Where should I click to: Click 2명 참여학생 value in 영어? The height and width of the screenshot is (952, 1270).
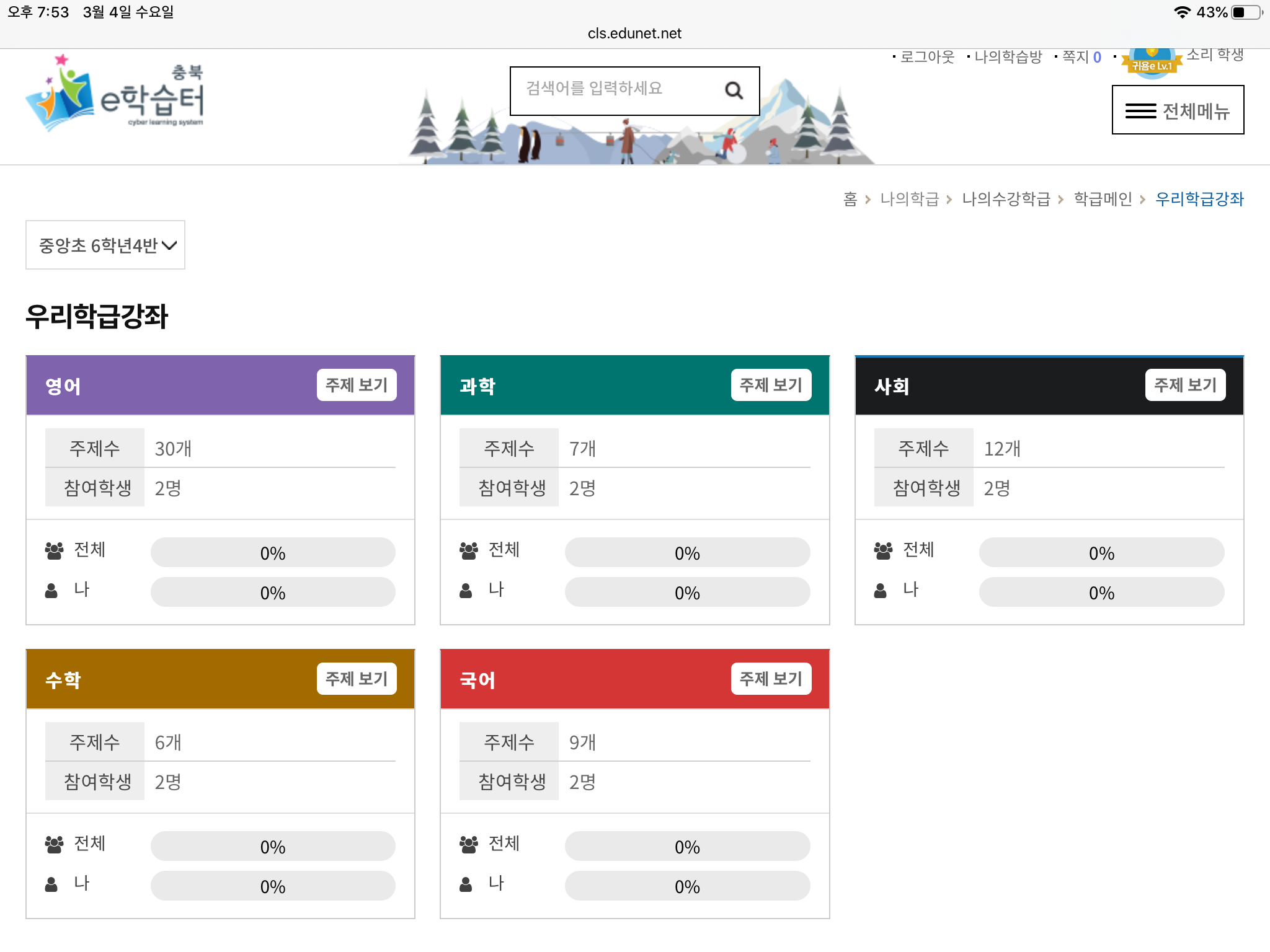(168, 488)
